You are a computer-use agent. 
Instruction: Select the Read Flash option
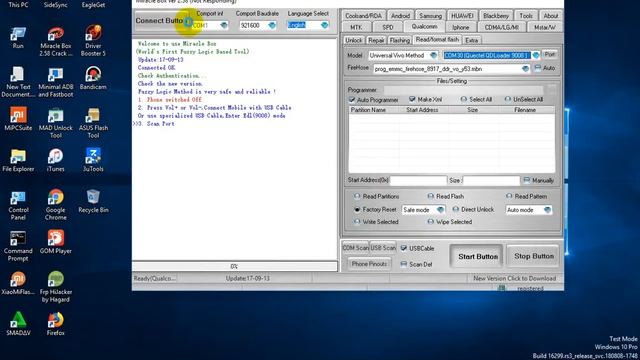pos(430,196)
